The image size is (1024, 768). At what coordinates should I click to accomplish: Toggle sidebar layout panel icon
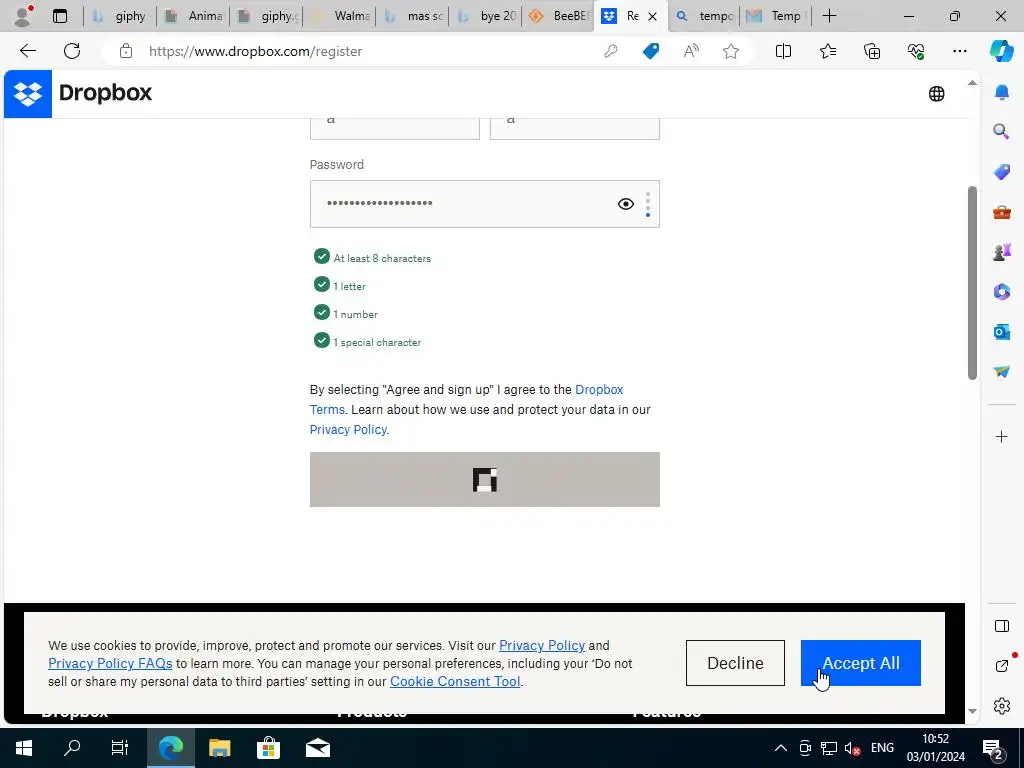(x=1002, y=626)
